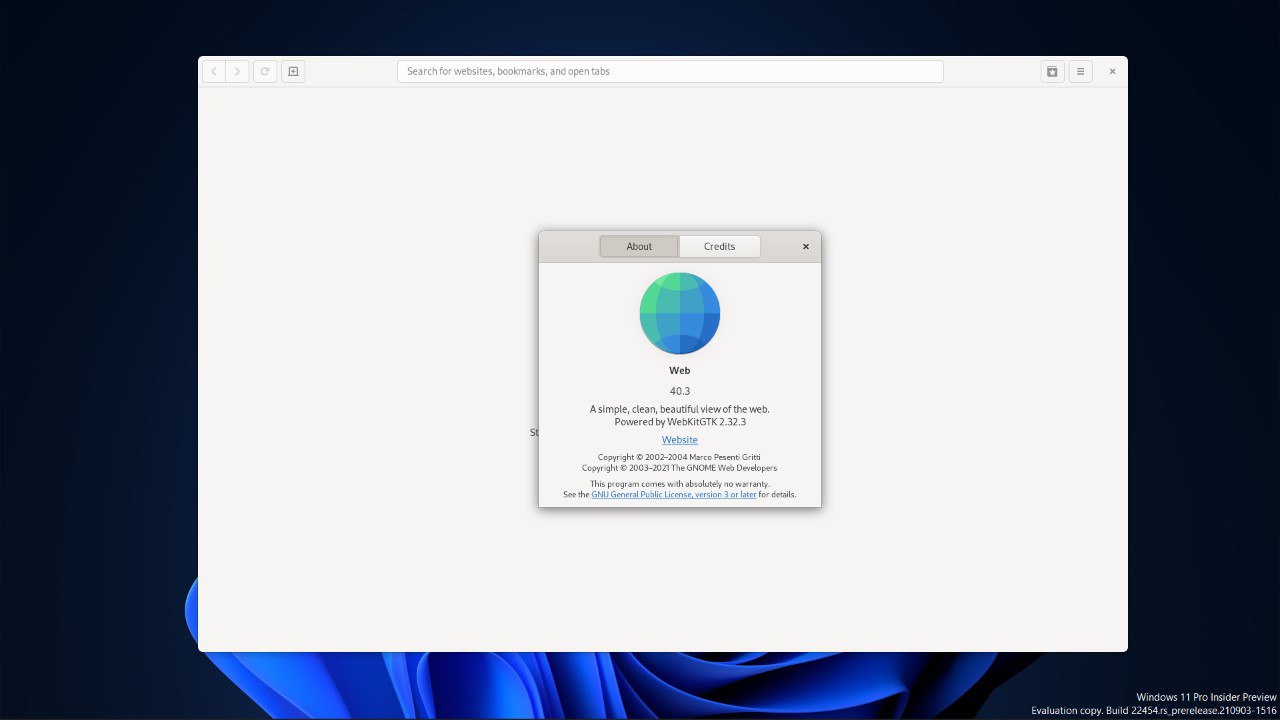Go forward using the browser forward arrow
This screenshot has height=720, width=1280.
click(237, 71)
